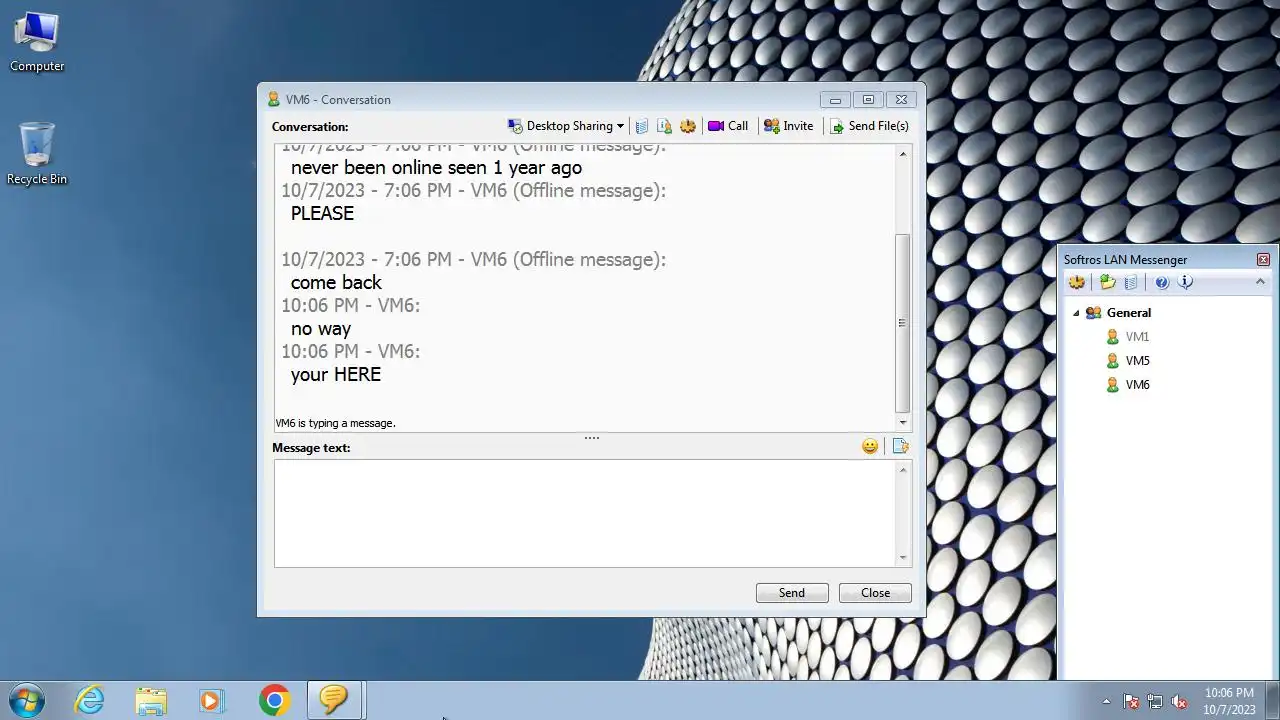This screenshot has height=720, width=1280.
Task: Send the message with the Send button
Action: coord(792,593)
